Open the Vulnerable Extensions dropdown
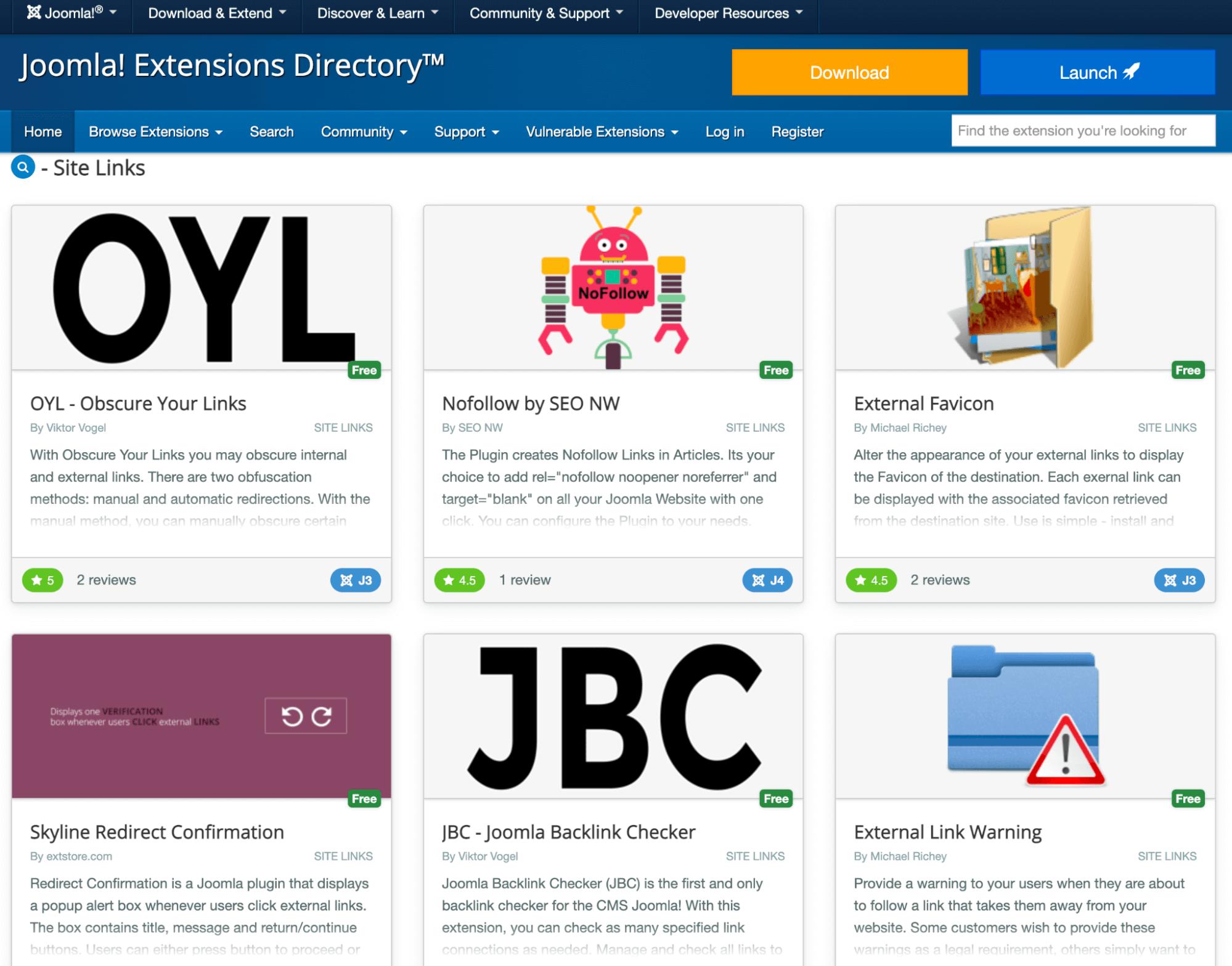Viewport: 1232px width, 966px height. click(x=602, y=131)
